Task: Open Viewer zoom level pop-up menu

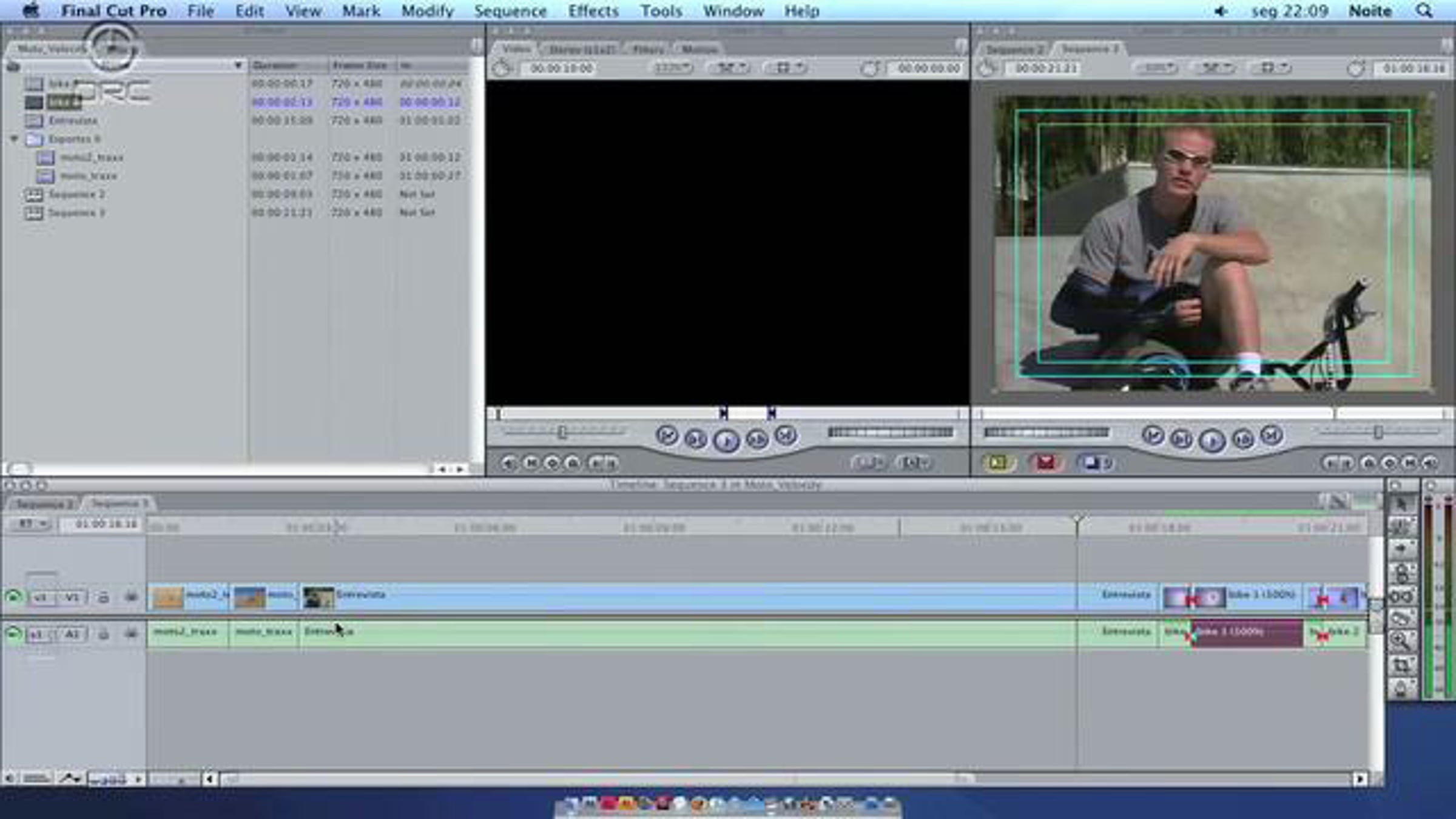Action: [x=673, y=68]
